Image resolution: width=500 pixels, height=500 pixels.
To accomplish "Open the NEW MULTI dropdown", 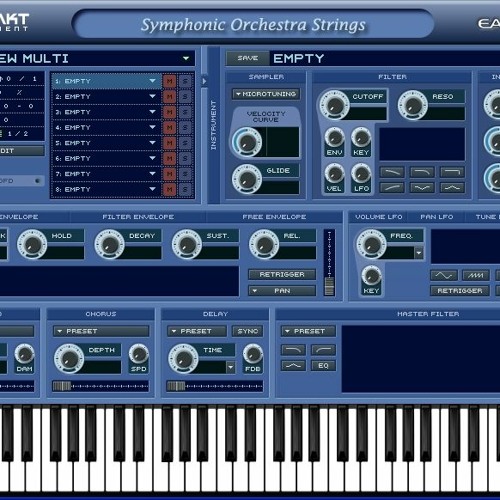I will pyautogui.click(x=186, y=58).
